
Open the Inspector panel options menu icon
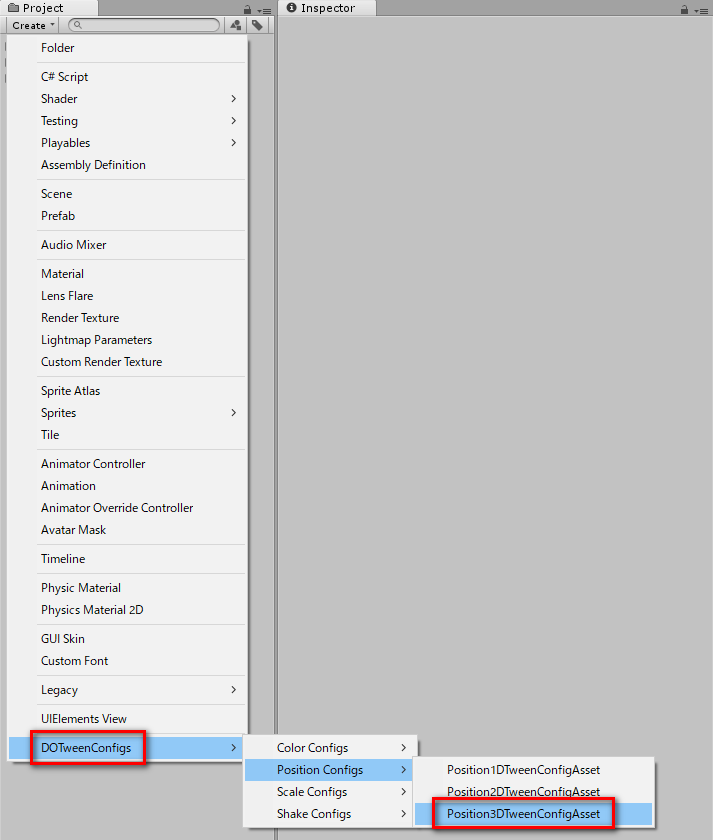tap(701, 10)
